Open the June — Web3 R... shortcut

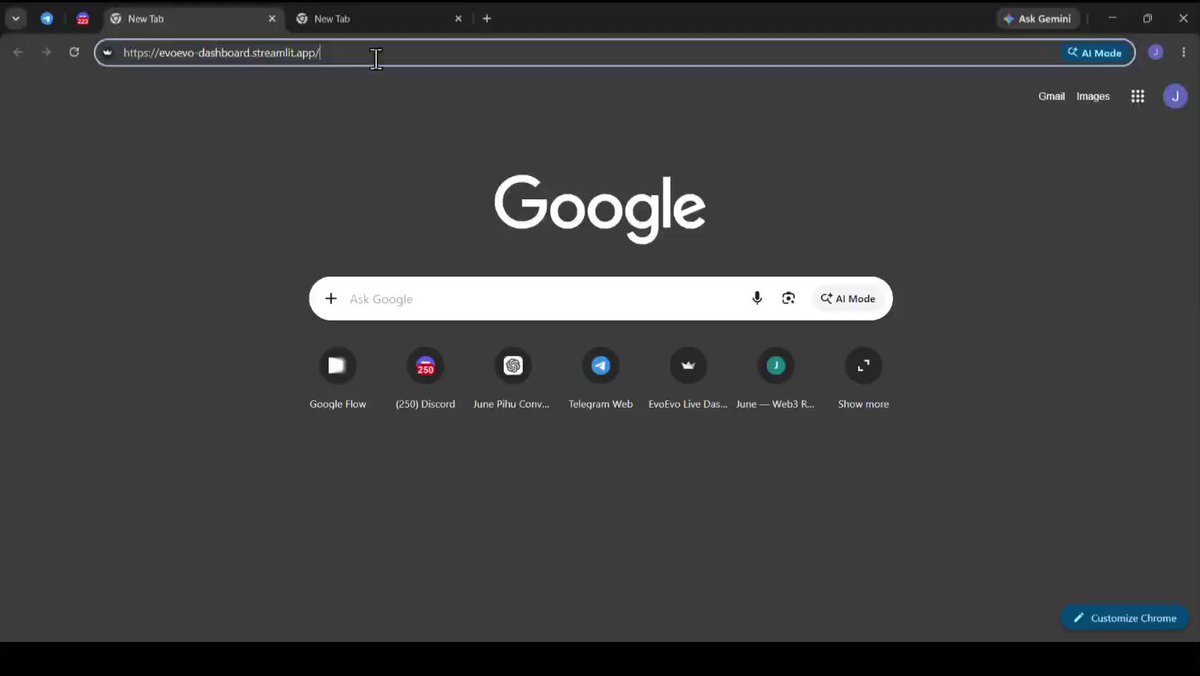(775, 380)
